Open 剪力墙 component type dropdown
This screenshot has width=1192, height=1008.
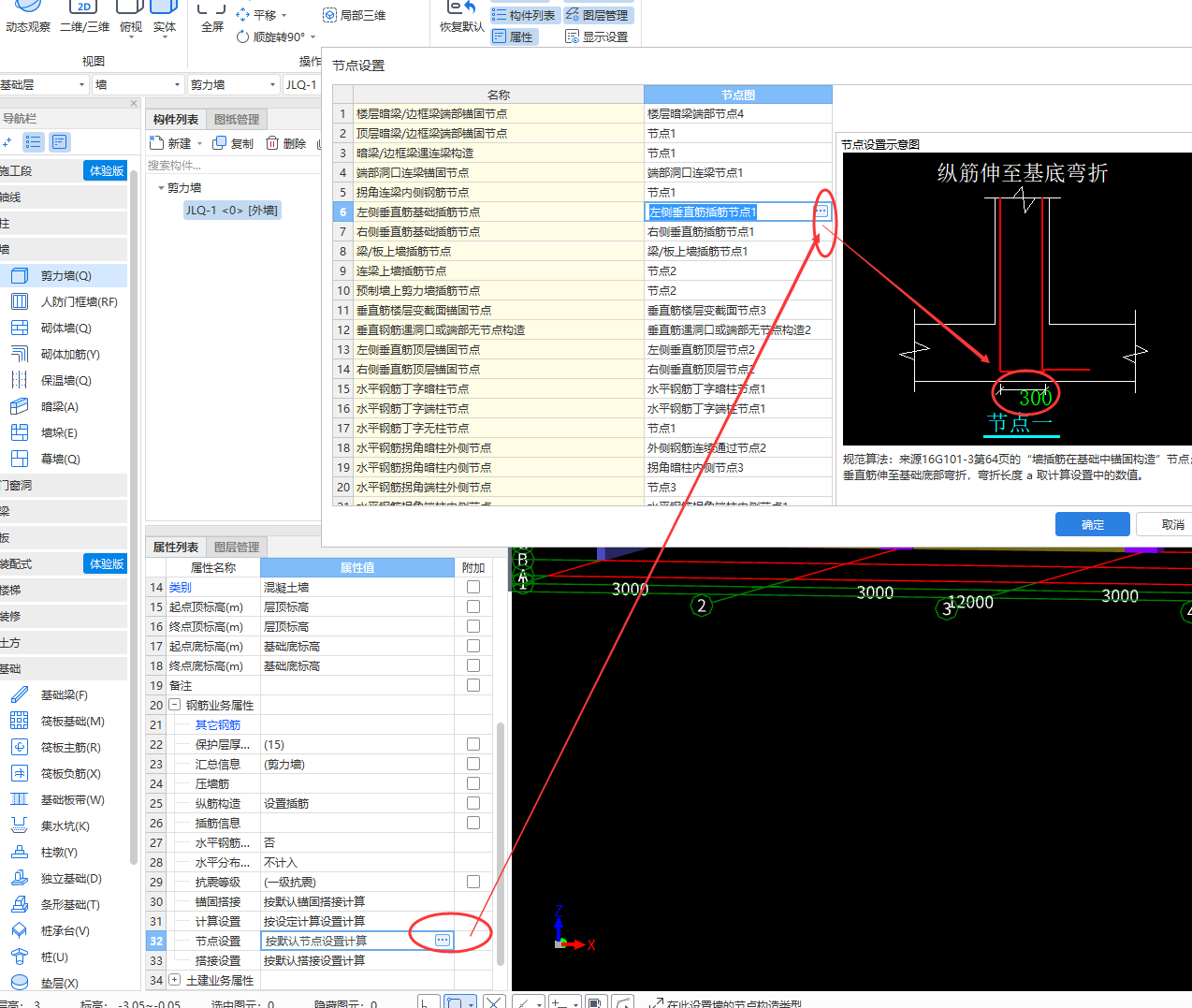pos(272,85)
